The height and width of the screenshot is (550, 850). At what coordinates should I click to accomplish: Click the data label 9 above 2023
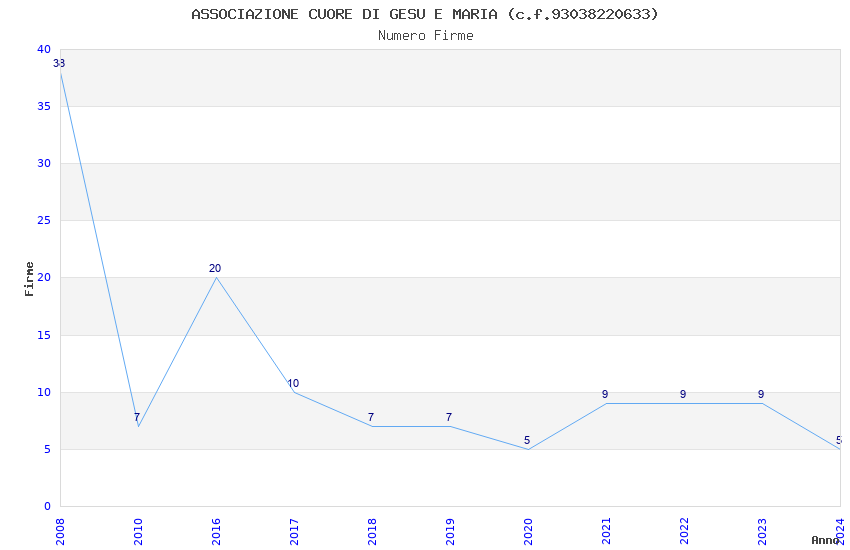(x=761, y=394)
